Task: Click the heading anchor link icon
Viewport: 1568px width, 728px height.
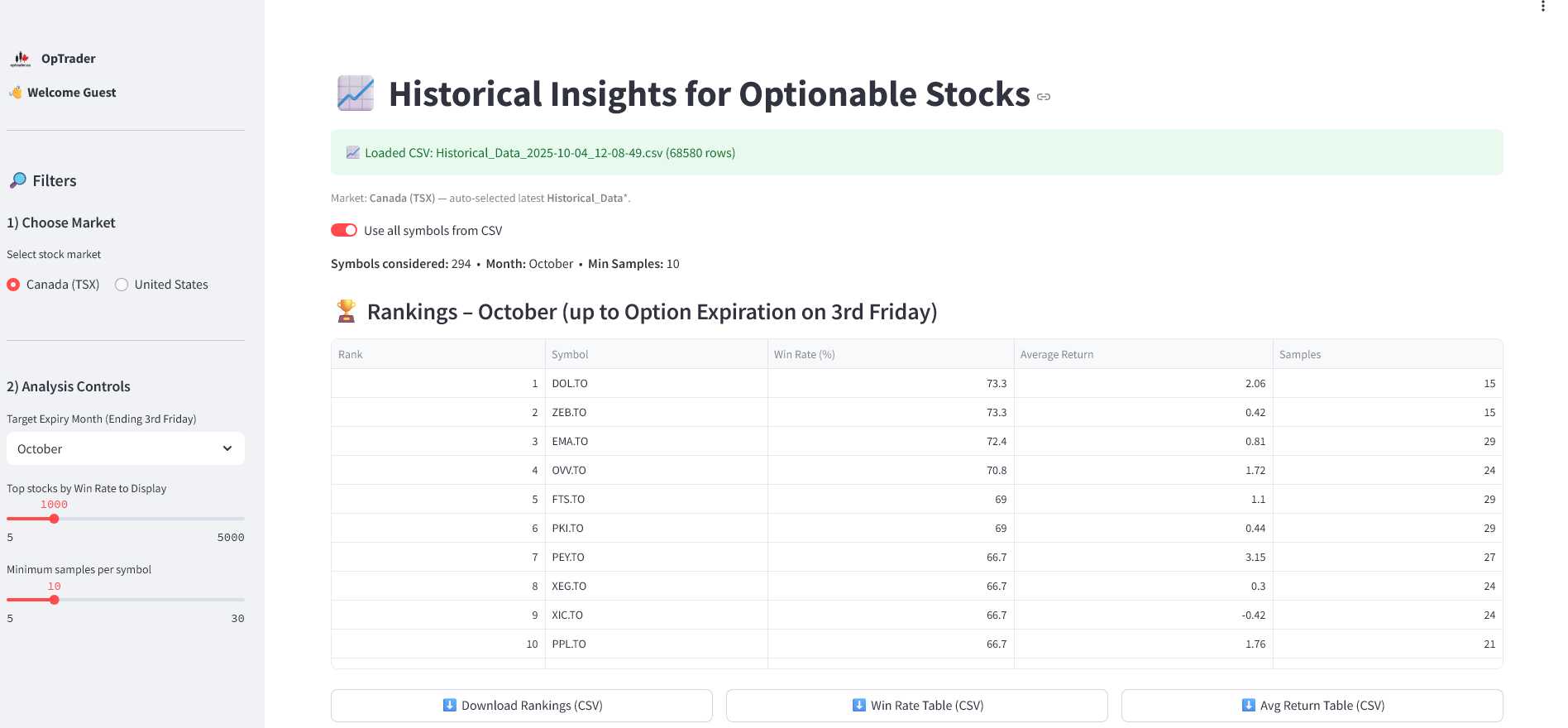Action: tap(1044, 97)
